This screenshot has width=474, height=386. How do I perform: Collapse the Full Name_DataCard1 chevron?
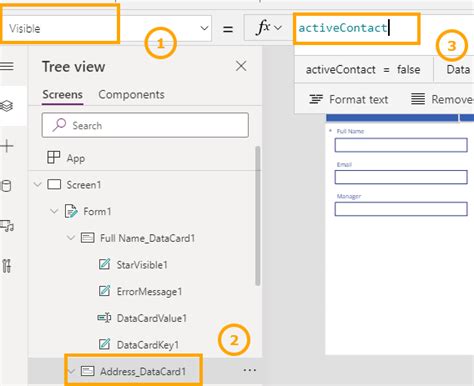click(71, 238)
